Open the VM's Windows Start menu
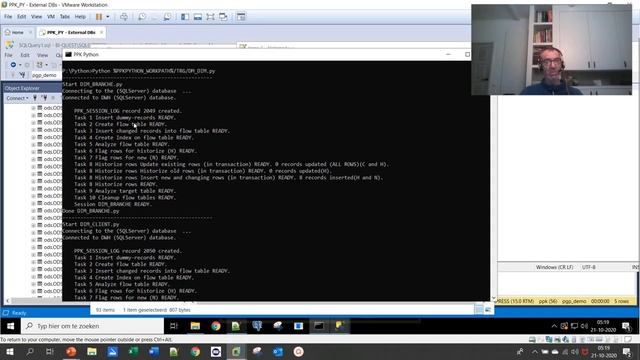 pyautogui.click(x=11, y=326)
